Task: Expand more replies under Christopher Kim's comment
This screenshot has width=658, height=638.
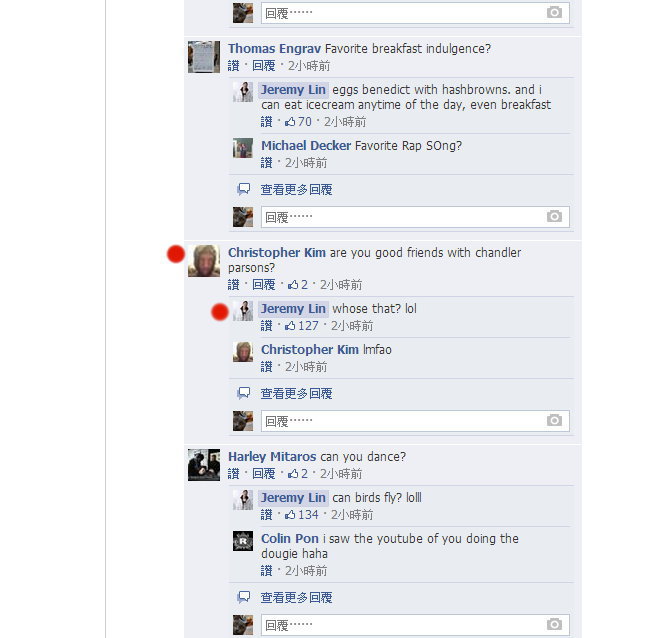Action: [296, 394]
